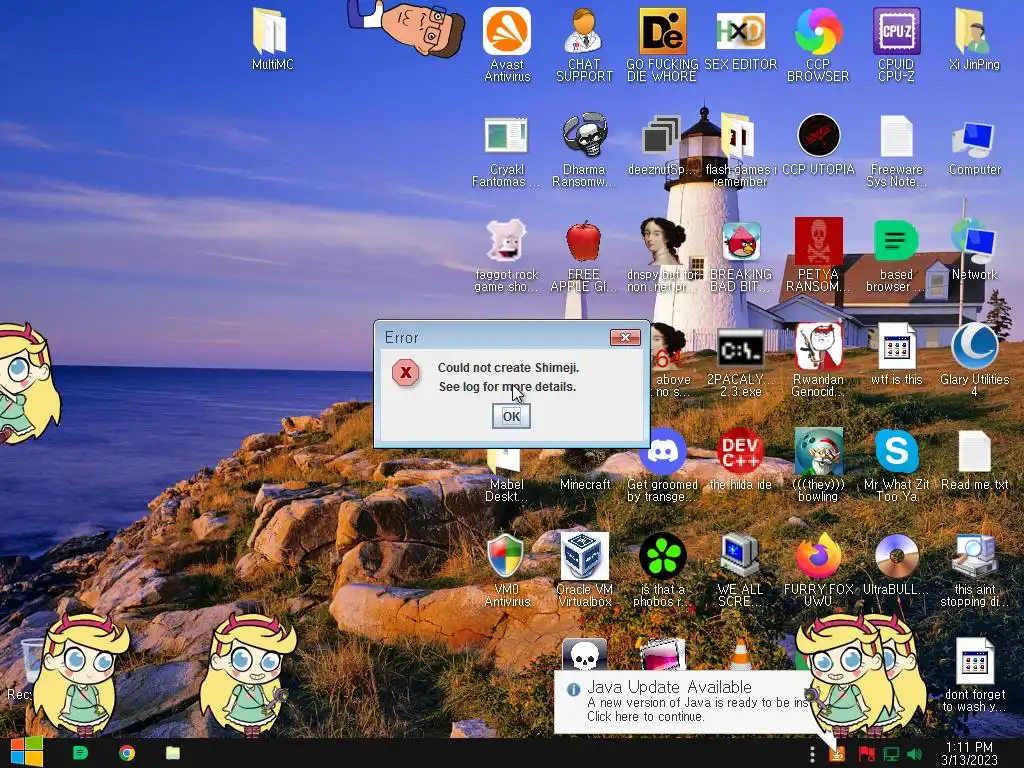Select the VM0 Antivirus shield icon
Viewport: 1024px width, 768px height.
[507, 571]
